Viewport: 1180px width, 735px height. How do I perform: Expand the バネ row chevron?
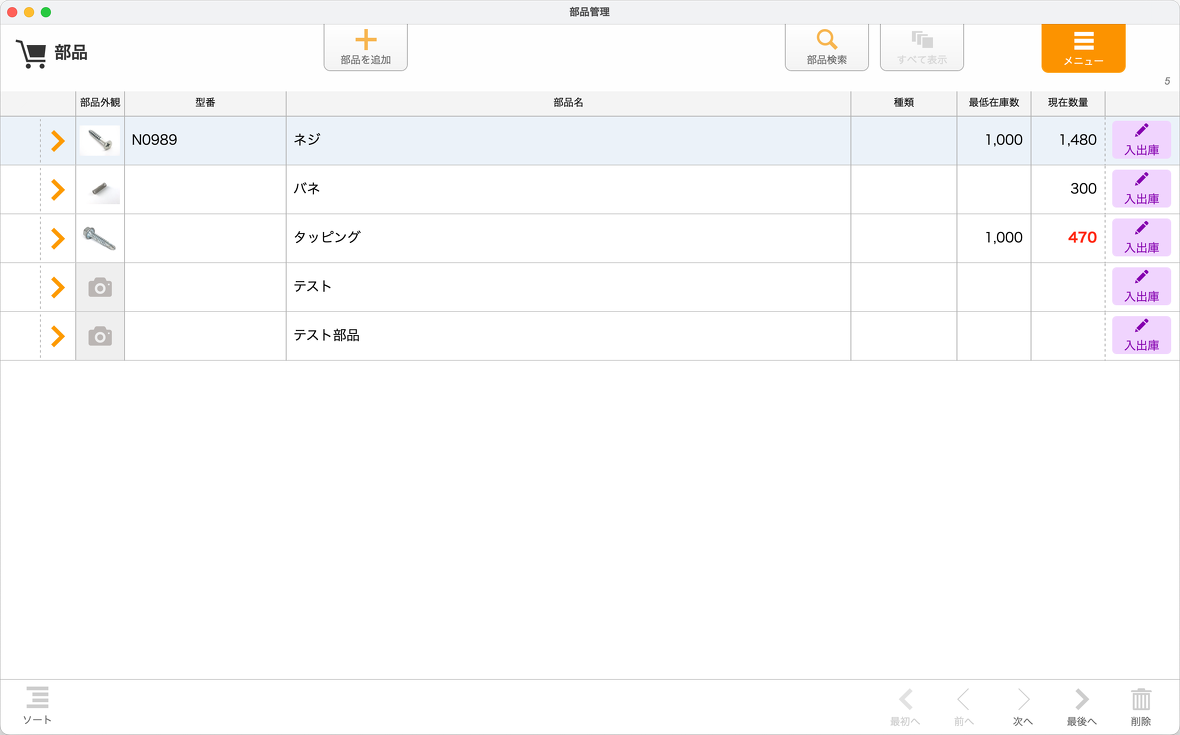pyautogui.click(x=58, y=189)
